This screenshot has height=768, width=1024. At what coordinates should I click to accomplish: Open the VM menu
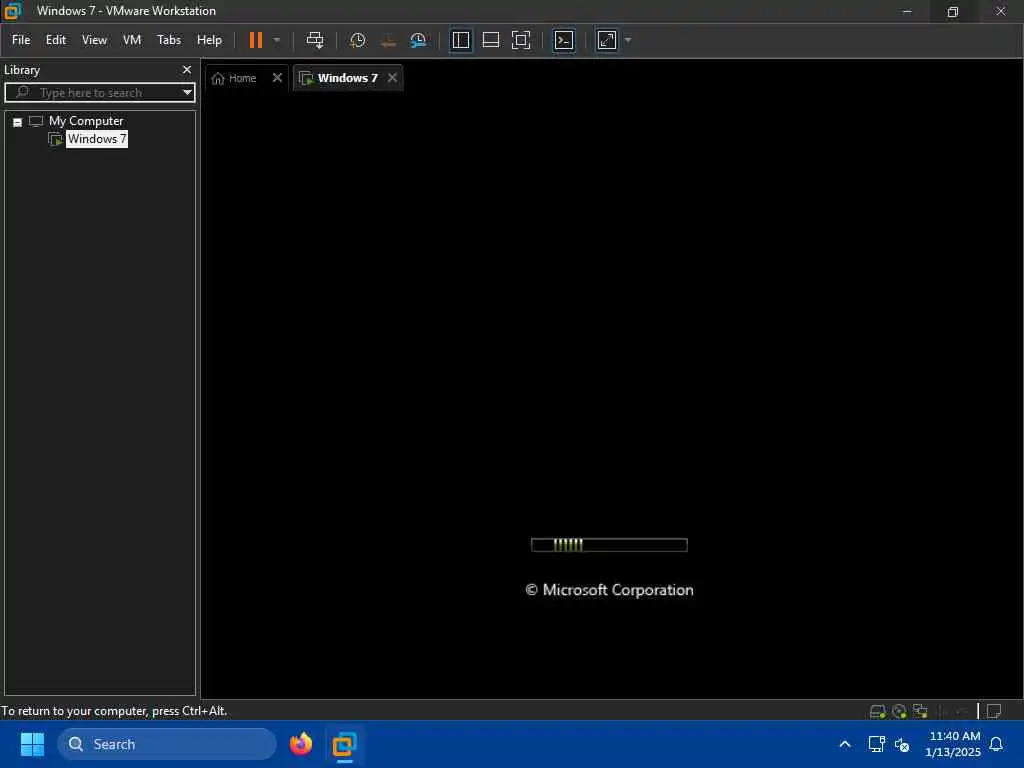[132, 40]
